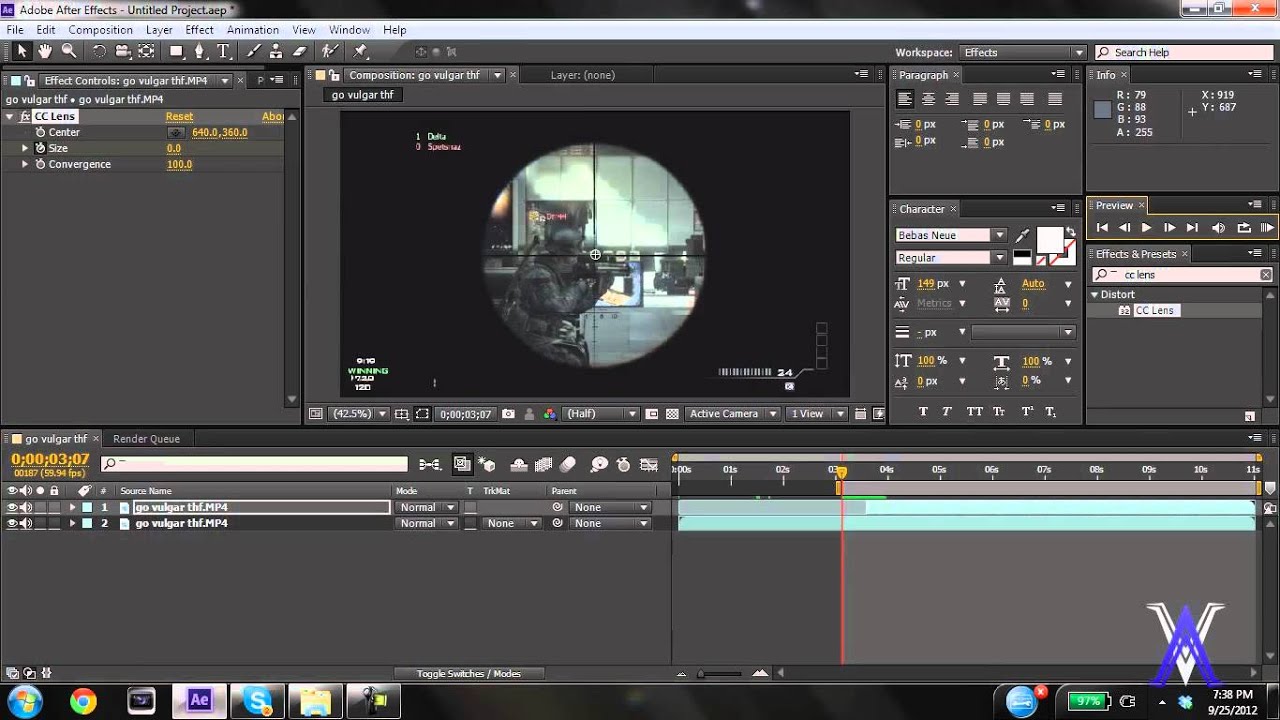Select the Clone Stamp tool
Viewport: 1280px width, 720px height.
point(276,51)
